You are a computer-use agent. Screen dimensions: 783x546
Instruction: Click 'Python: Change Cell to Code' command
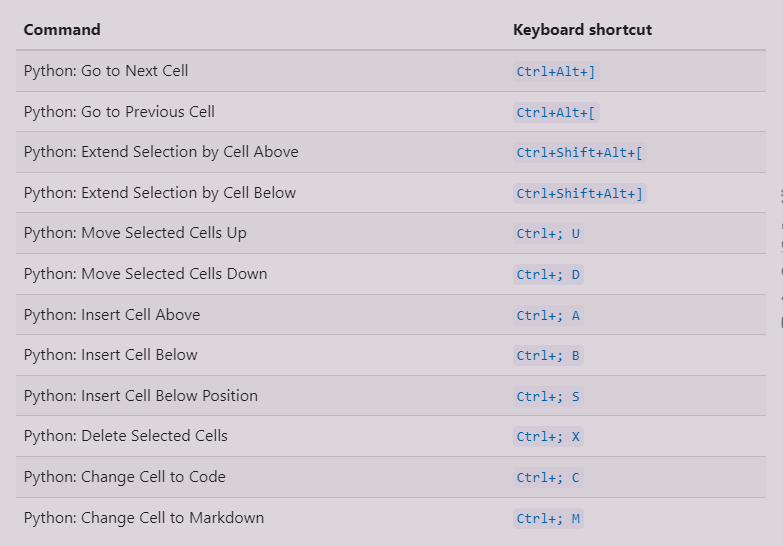pyautogui.click(x=125, y=477)
